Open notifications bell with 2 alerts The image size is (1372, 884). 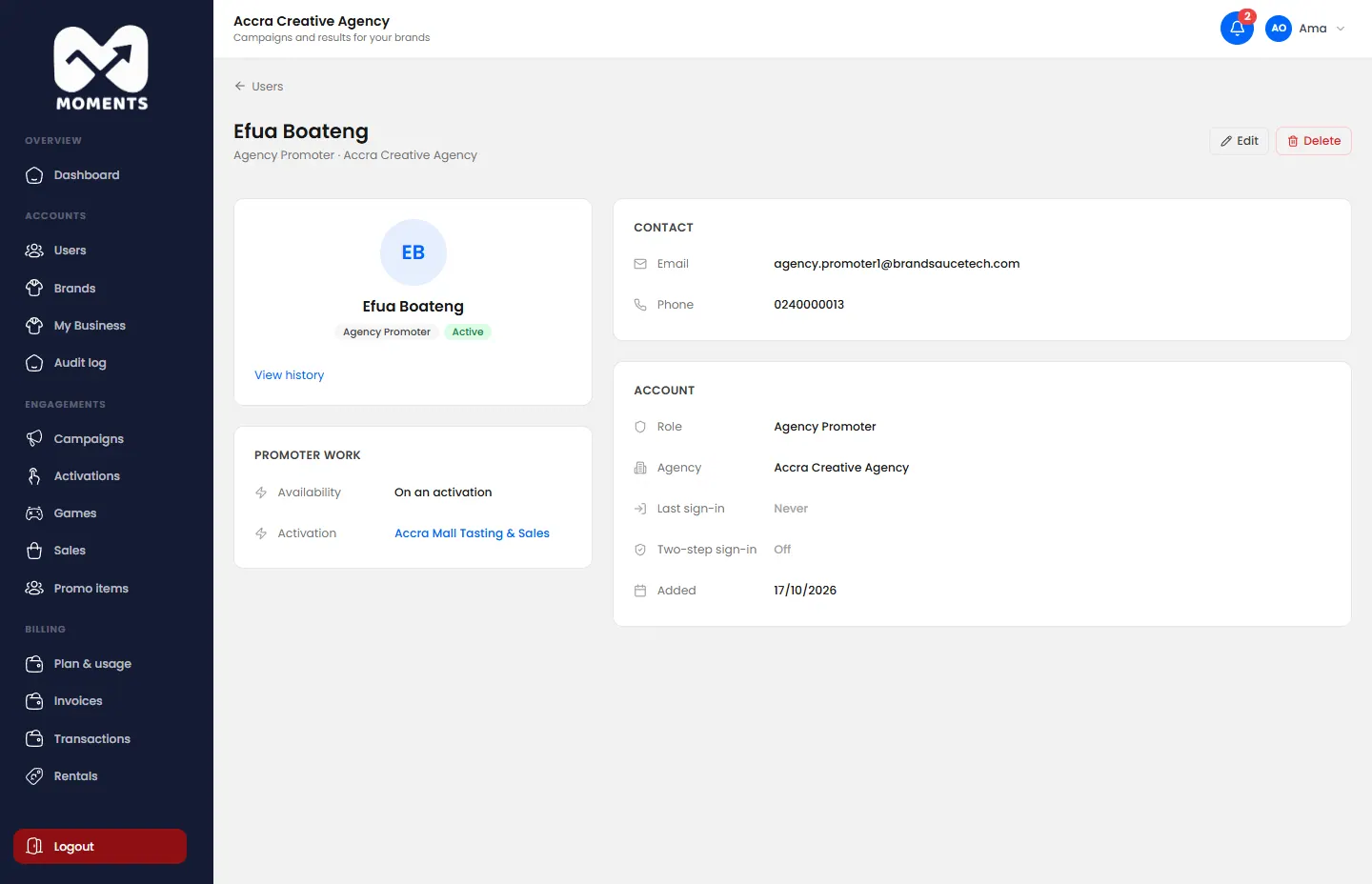[x=1237, y=29]
